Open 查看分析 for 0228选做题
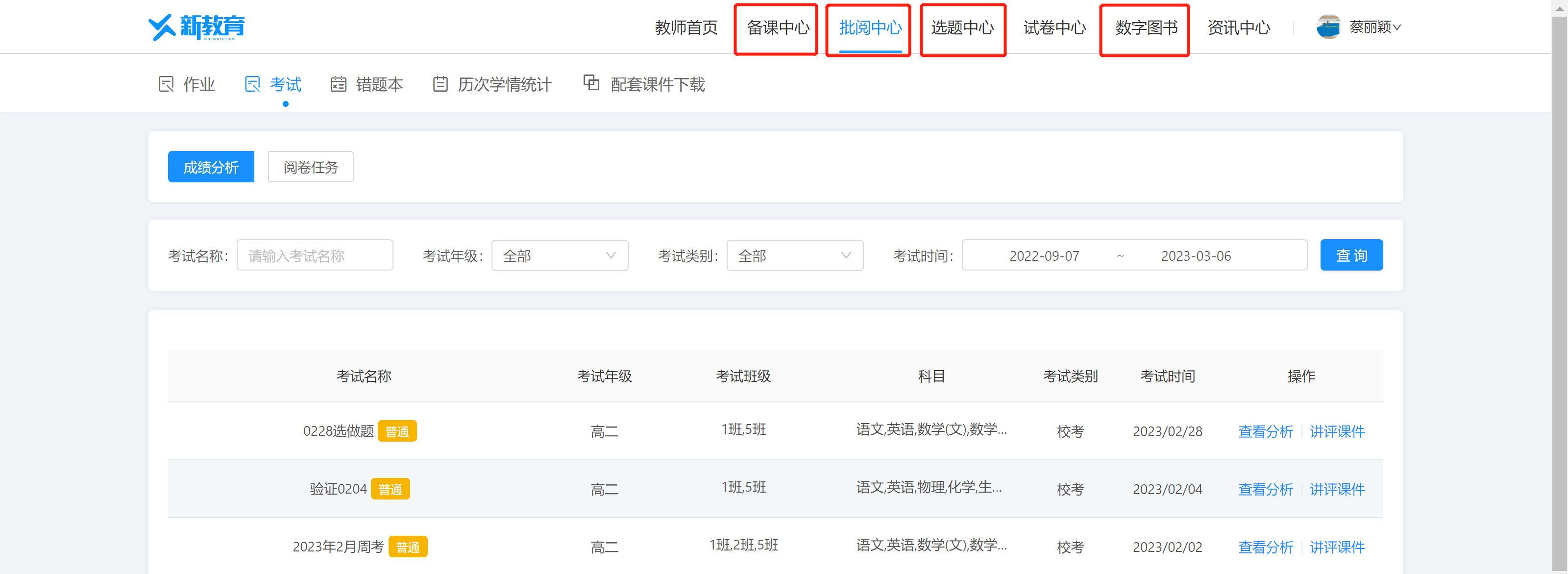The width and height of the screenshot is (1568, 574). coord(1266,431)
